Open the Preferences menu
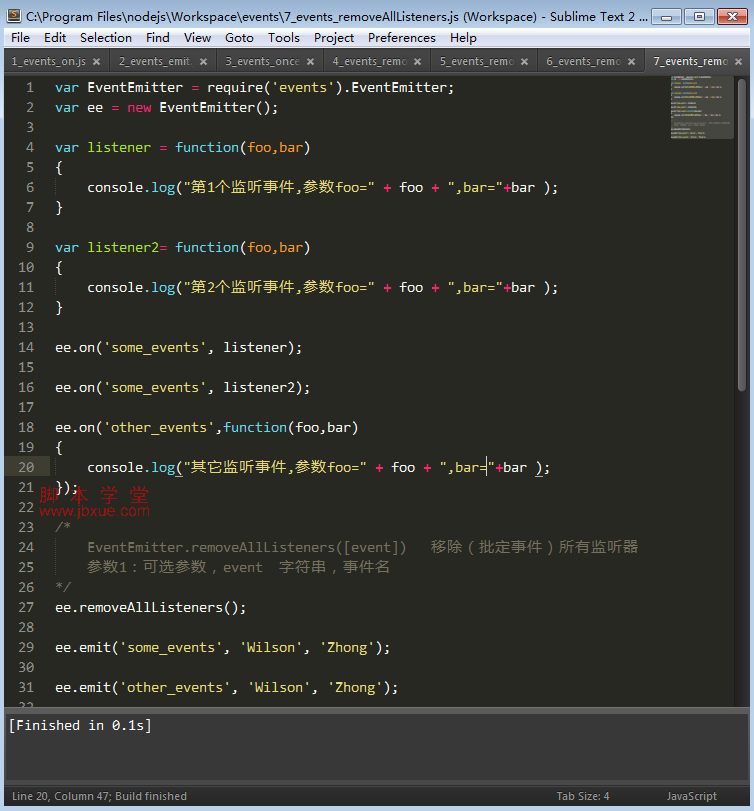Image resolution: width=754 pixels, height=811 pixels. coord(401,38)
